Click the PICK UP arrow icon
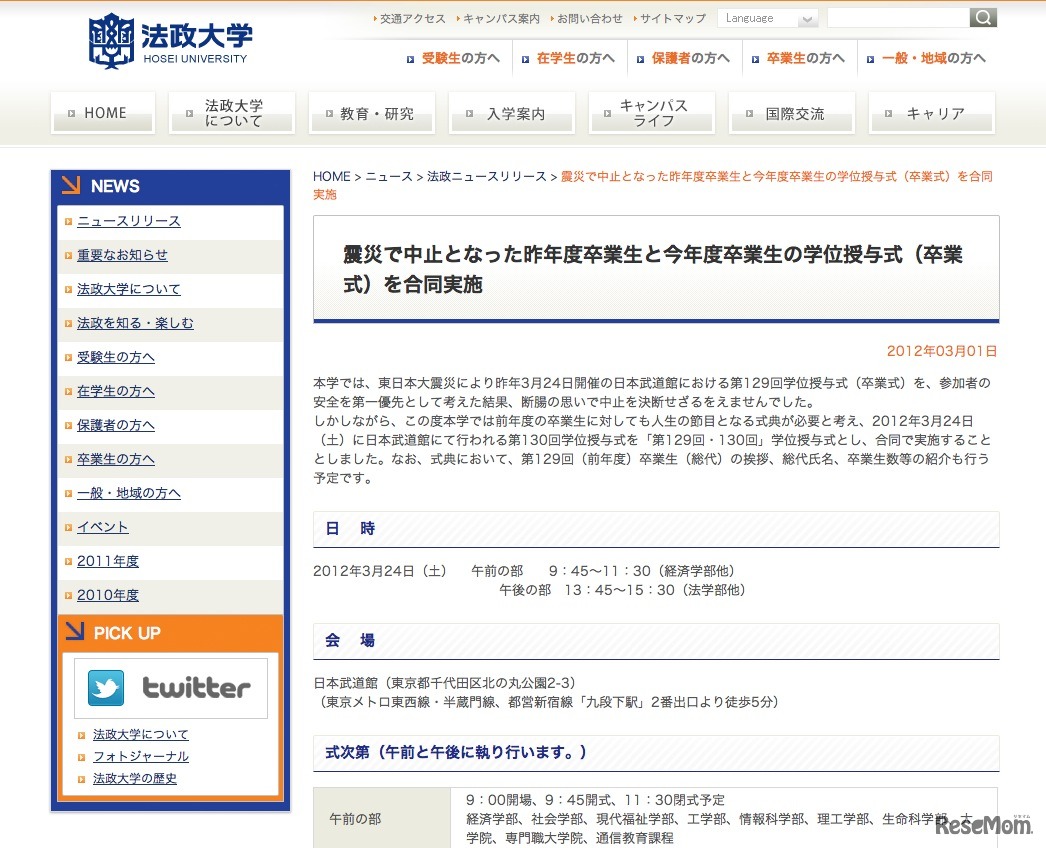The width and height of the screenshot is (1046, 848). (x=74, y=632)
